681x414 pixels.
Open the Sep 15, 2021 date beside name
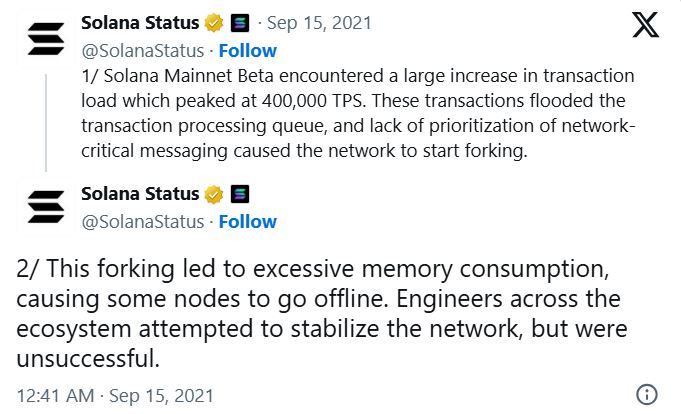tap(319, 23)
